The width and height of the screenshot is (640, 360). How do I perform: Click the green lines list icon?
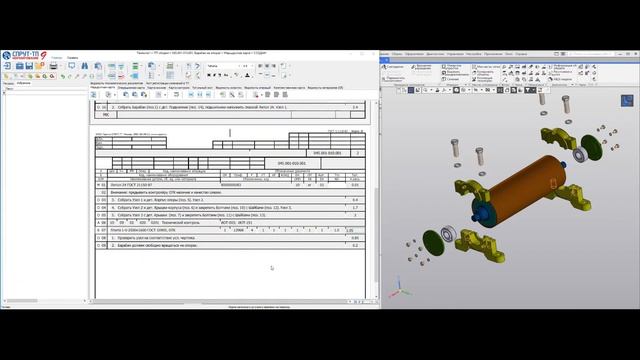pos(135,66)
